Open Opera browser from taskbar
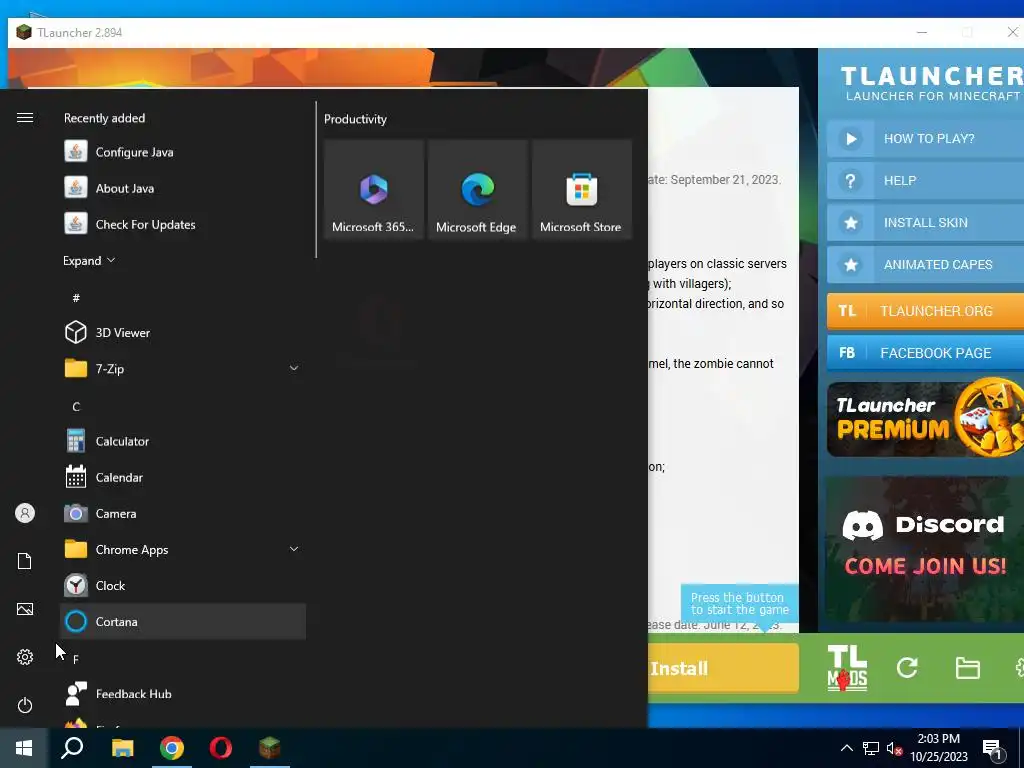 click(221, 748)
